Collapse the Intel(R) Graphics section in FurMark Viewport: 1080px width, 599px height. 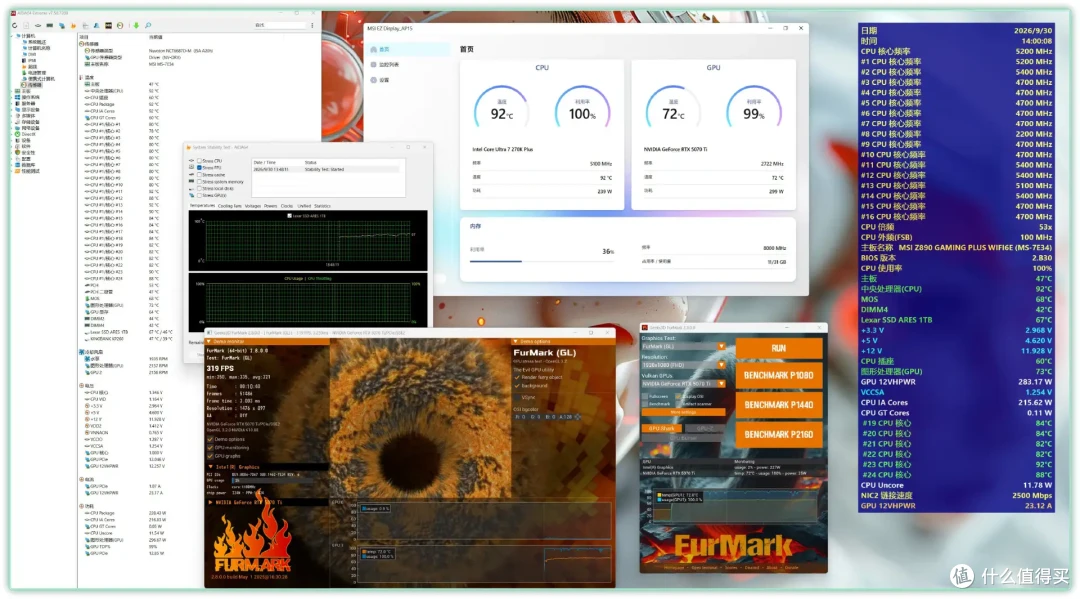point(211,467)
